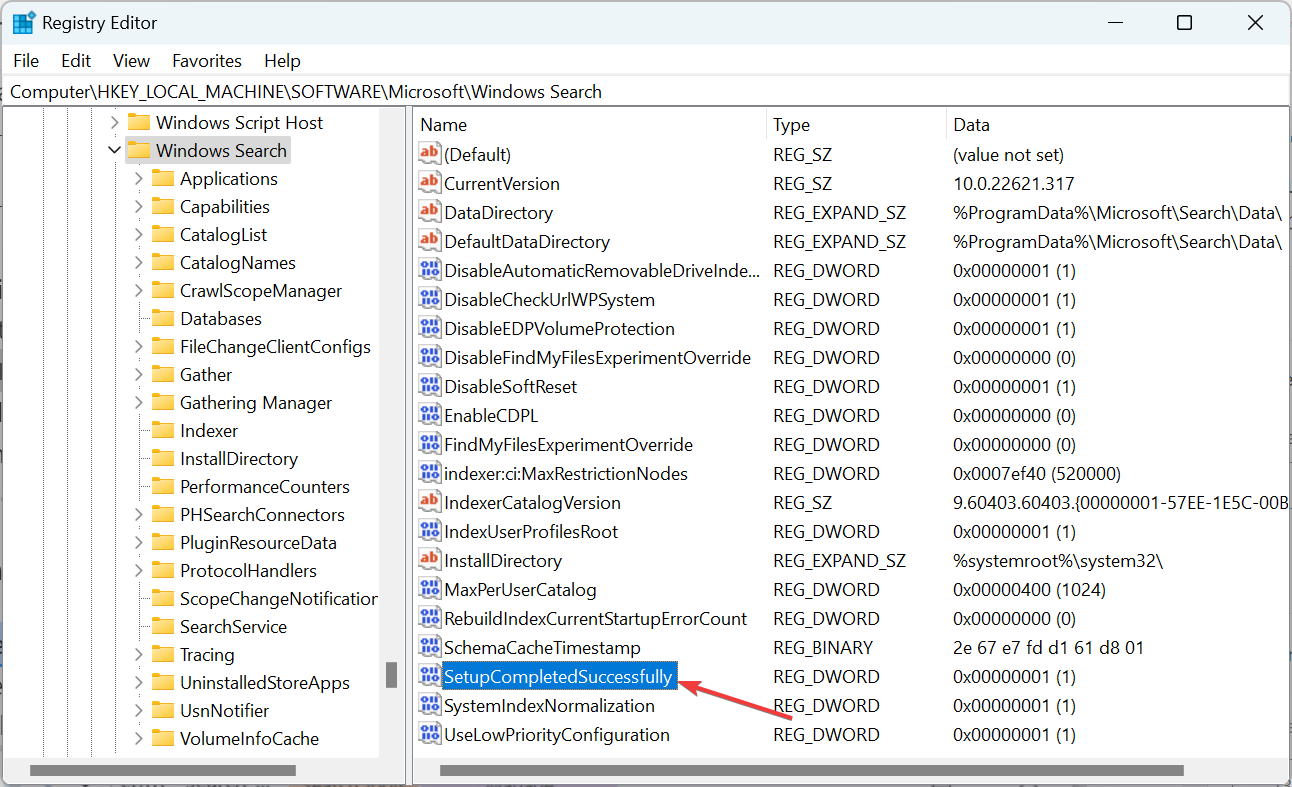Click the SearchService folder icon
This screenshot has height=787, width=1292.
[x=163, y=626]
